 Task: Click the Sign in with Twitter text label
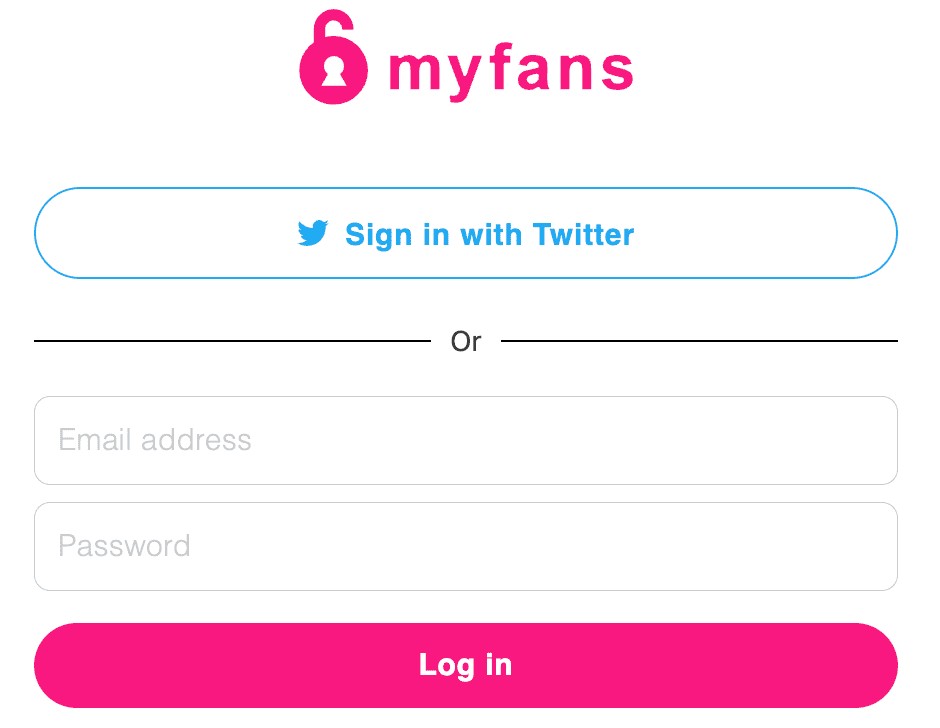[489, 234]
